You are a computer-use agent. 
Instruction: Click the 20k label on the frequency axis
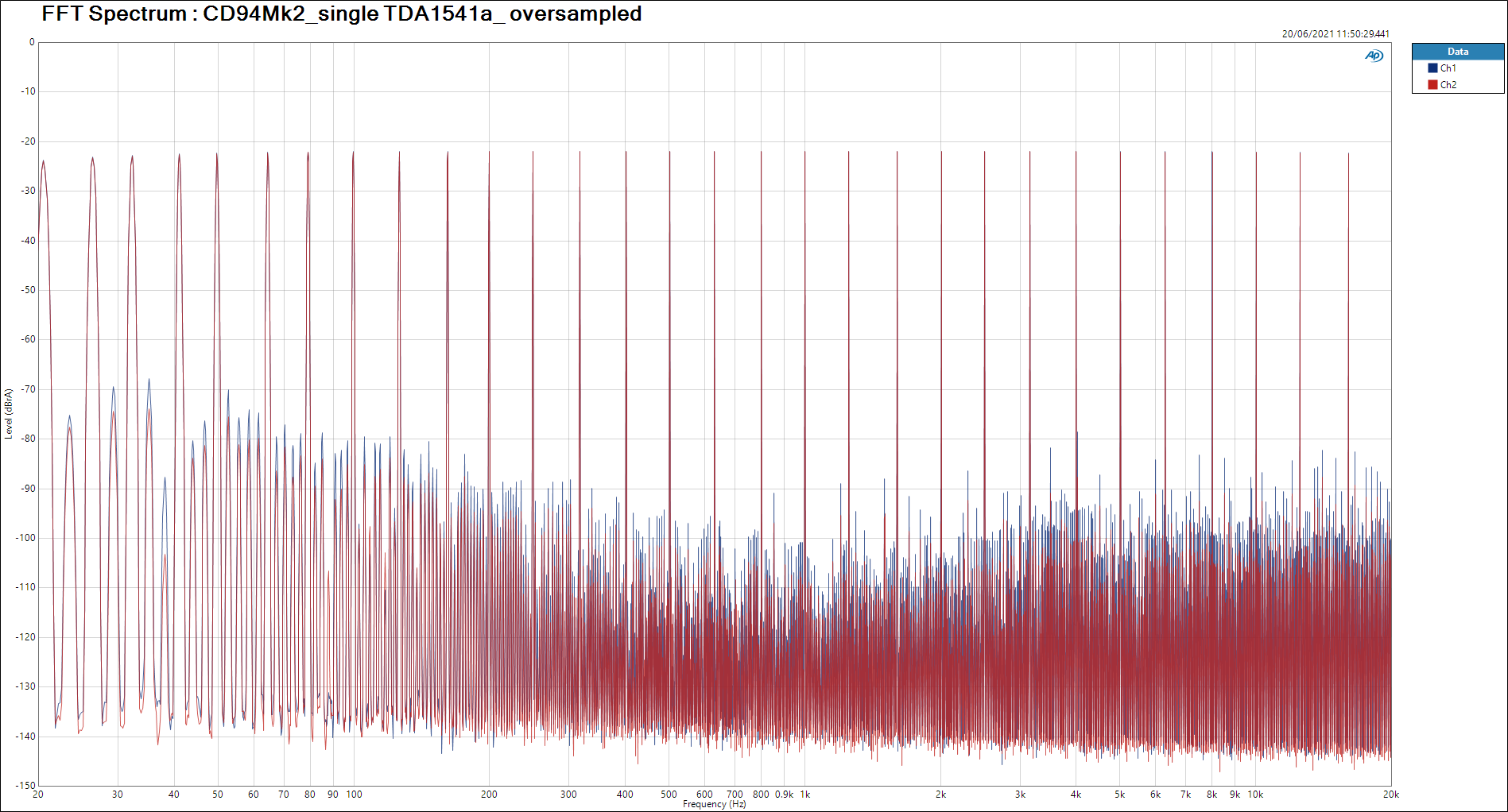coord(1390,795)
